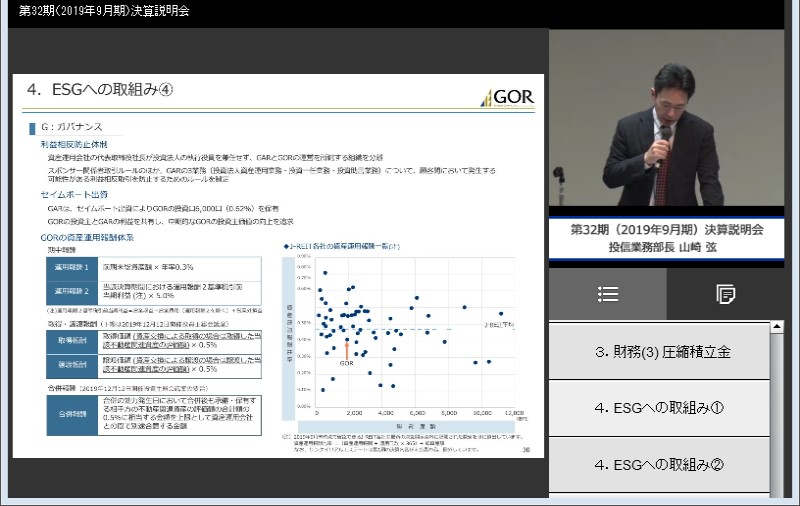Jump to chapter 3. 財務(3) 圧縮積立金
The width and height of the screenshot is (800, 506).
pyautogui.click(x=659, y=352)
